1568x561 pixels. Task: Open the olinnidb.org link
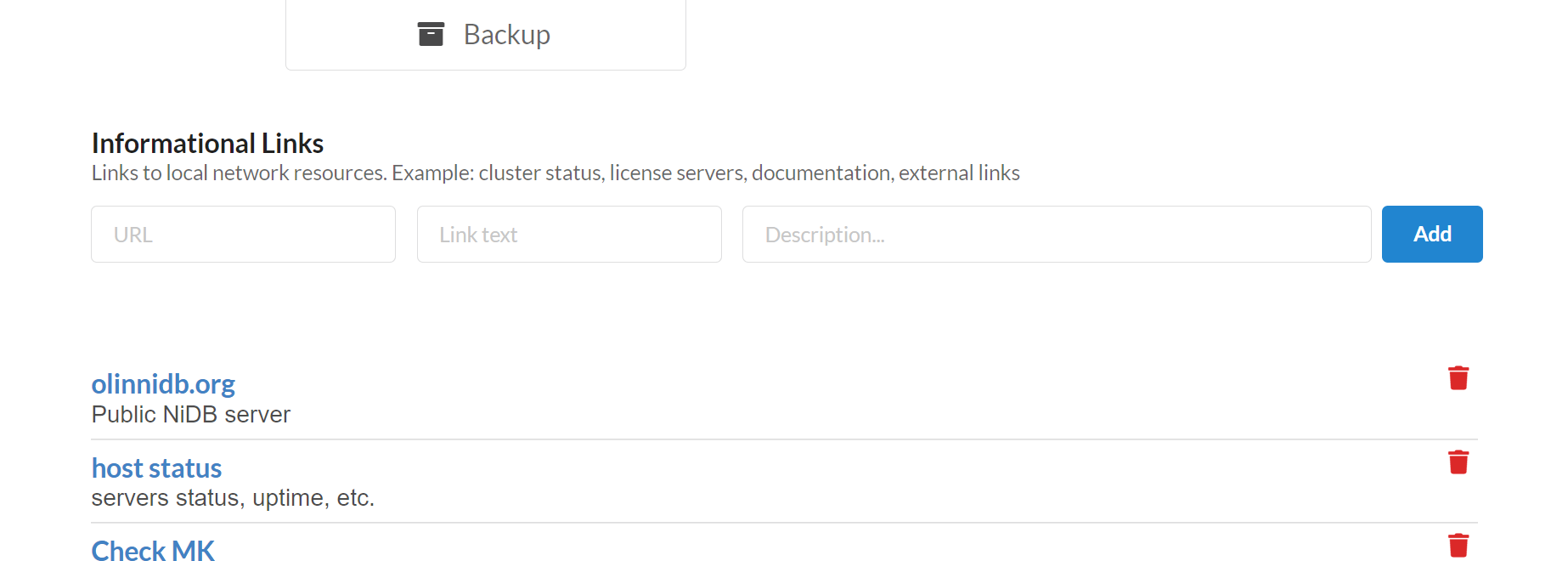(163, 384)
